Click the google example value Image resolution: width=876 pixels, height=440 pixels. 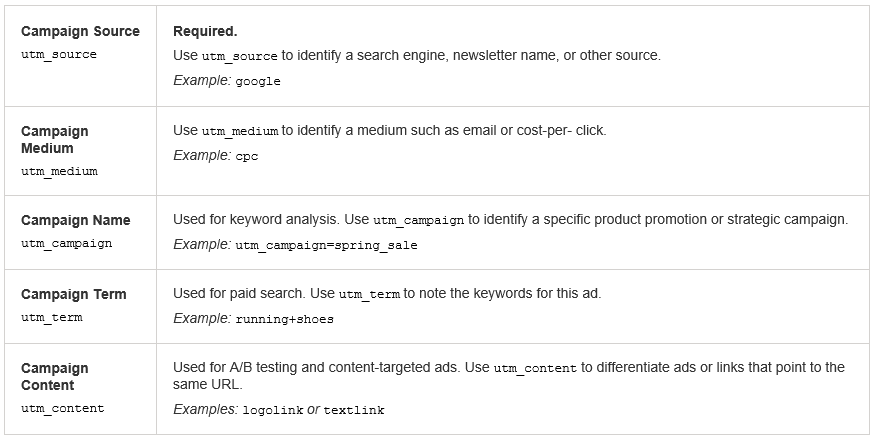tap(258, 82)
